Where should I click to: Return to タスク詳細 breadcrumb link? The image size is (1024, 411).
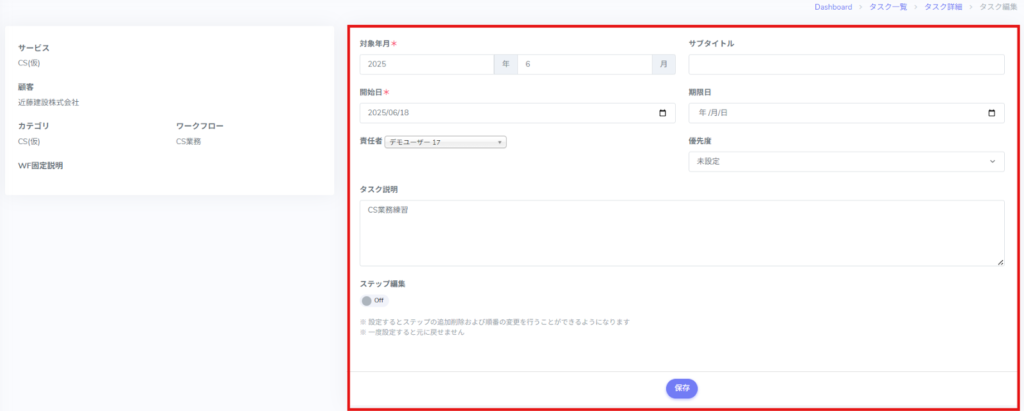click(944, 7)
